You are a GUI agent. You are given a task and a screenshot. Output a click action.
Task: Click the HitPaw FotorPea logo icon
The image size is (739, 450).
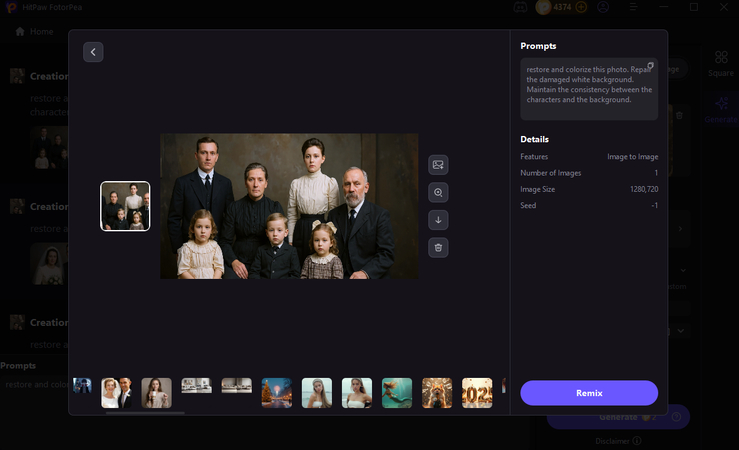(11, 7)
